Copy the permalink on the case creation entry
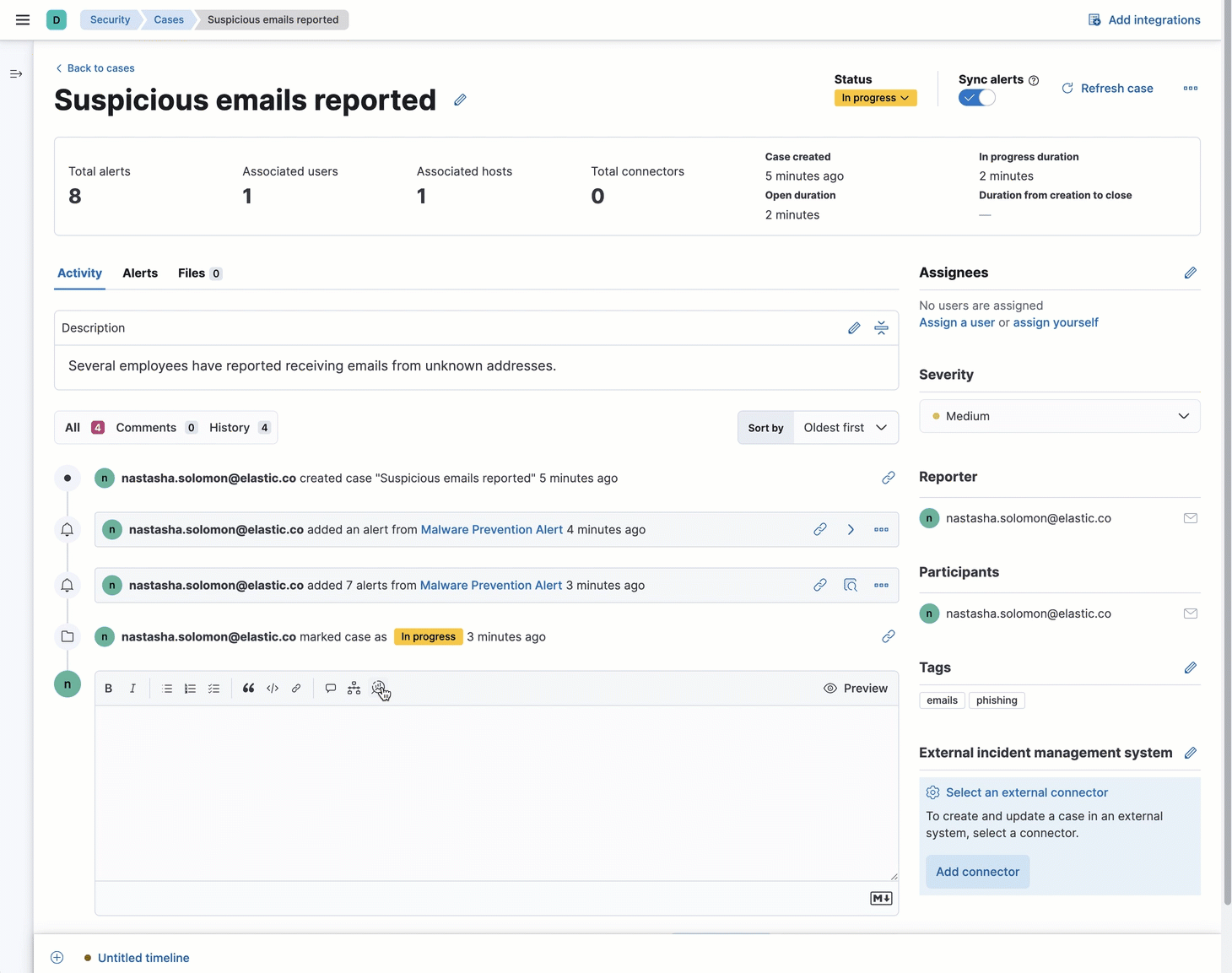The width and height of the screenshot is (1232, 973). [888, 478]
